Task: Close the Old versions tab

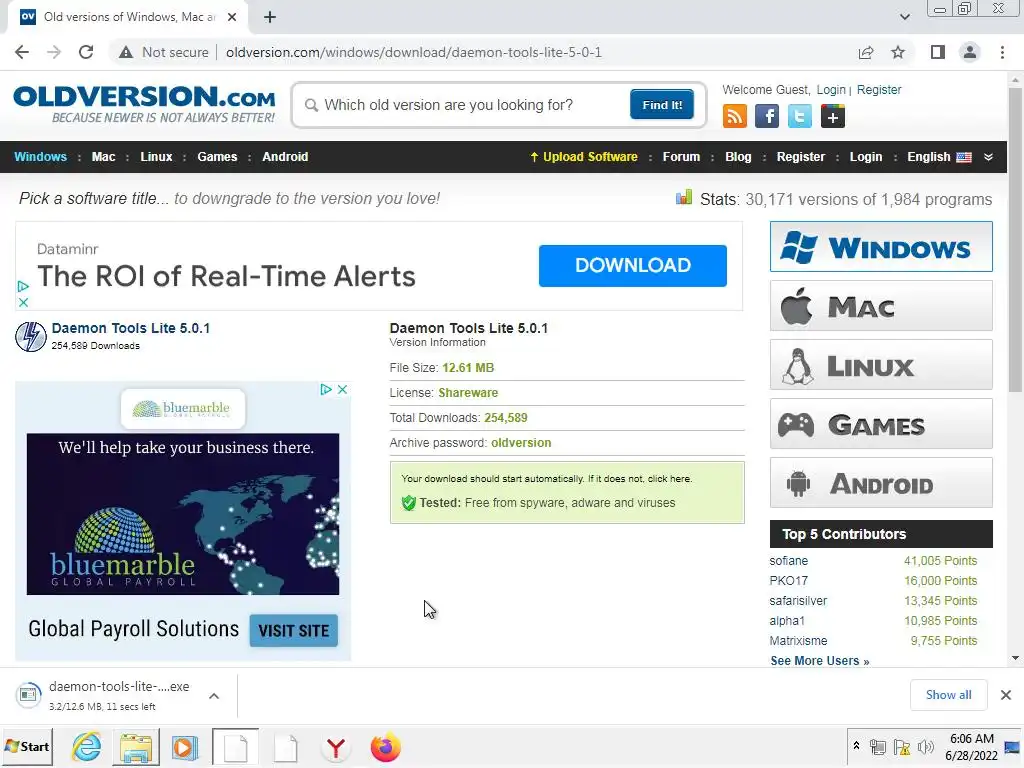Action: (x=232, y=17)
